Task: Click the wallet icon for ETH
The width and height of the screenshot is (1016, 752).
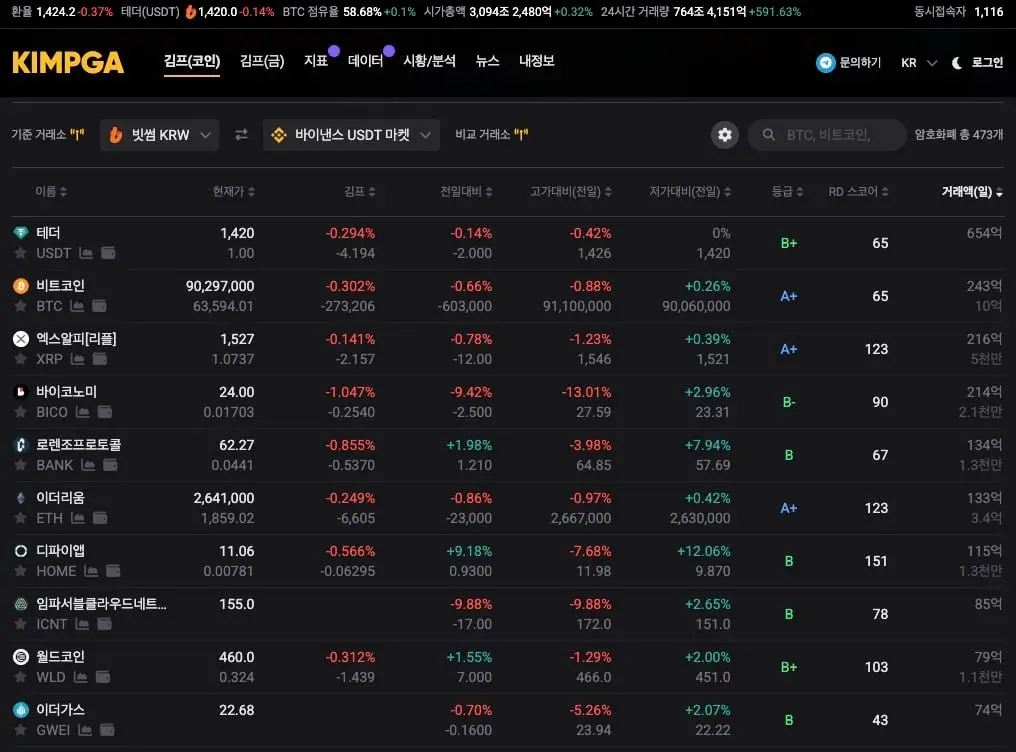Action: [x=100, y=519]
